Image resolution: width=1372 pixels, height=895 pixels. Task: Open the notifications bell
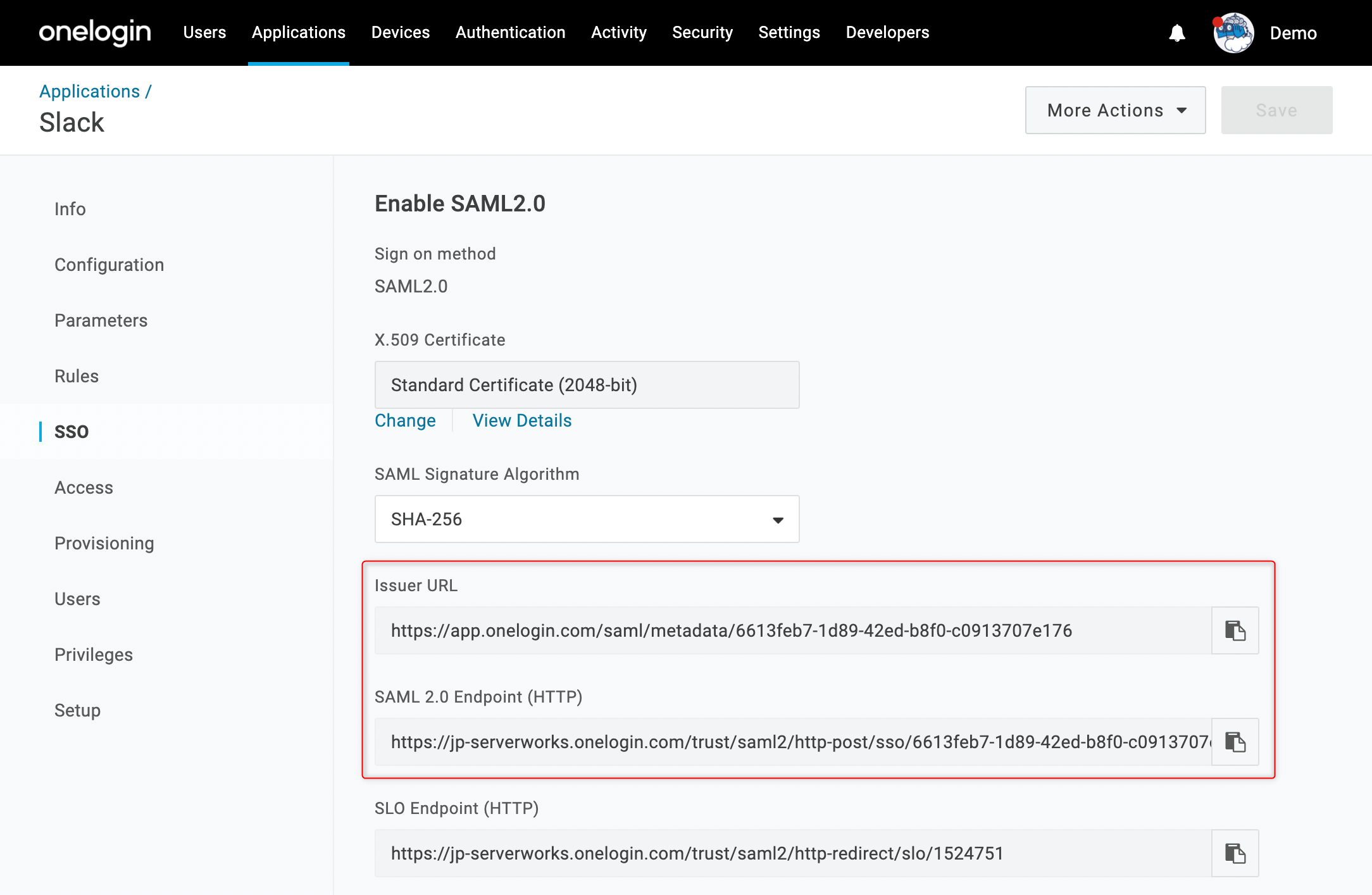point(1177,33)
